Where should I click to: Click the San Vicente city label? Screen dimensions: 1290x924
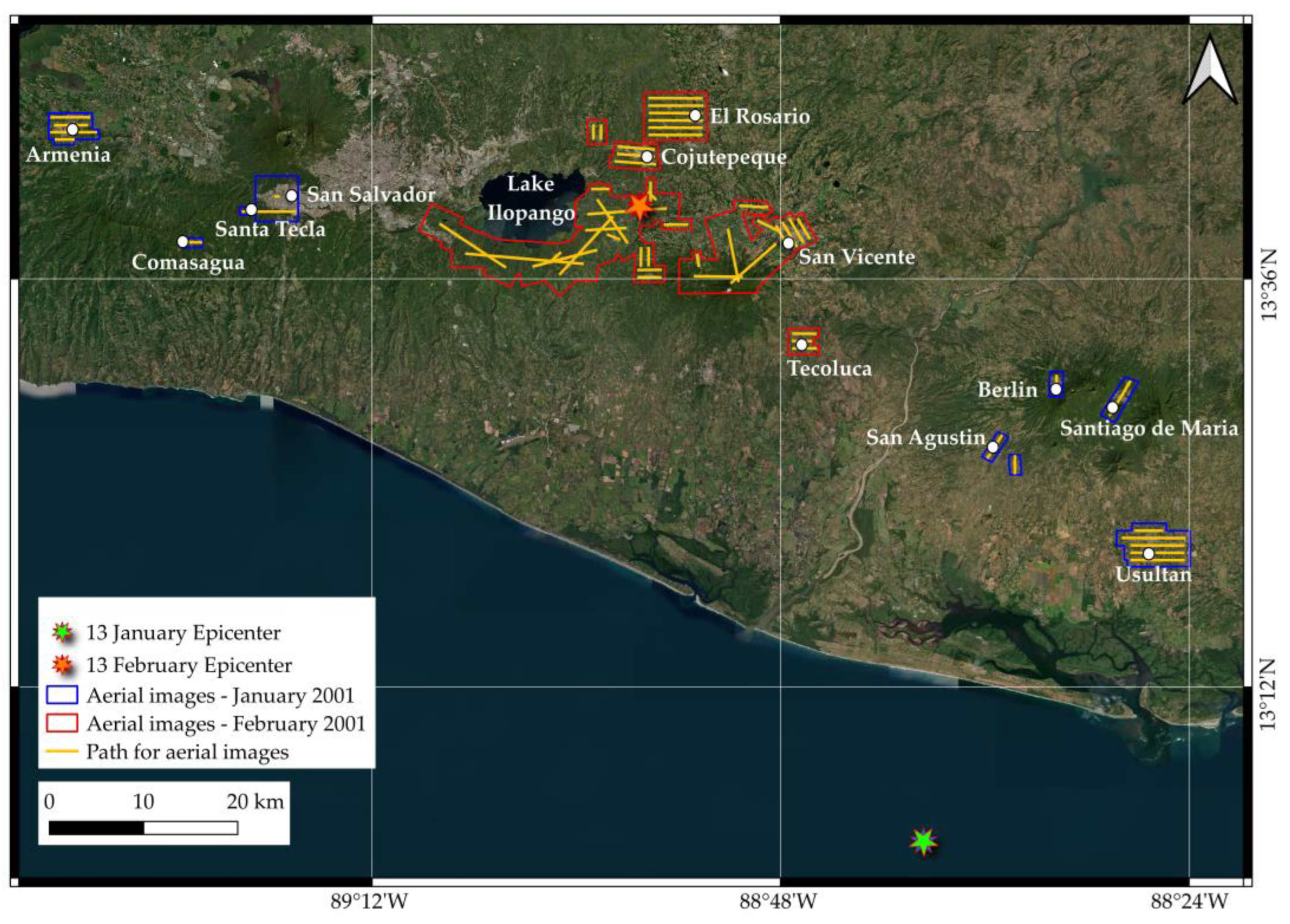click(x=857, y=257)
